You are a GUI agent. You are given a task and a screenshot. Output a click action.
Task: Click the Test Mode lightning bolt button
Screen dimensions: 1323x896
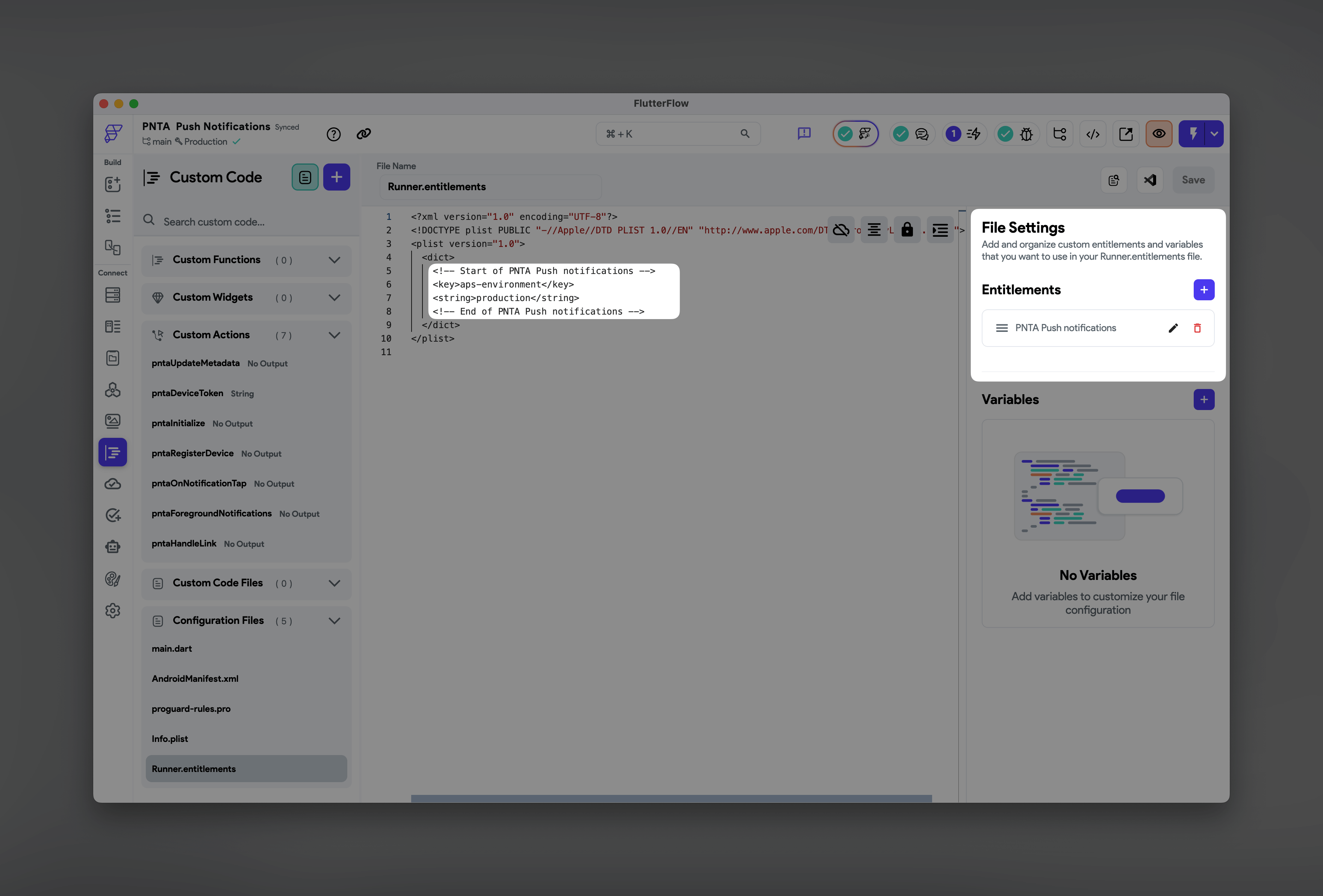tap(1193, 134)
